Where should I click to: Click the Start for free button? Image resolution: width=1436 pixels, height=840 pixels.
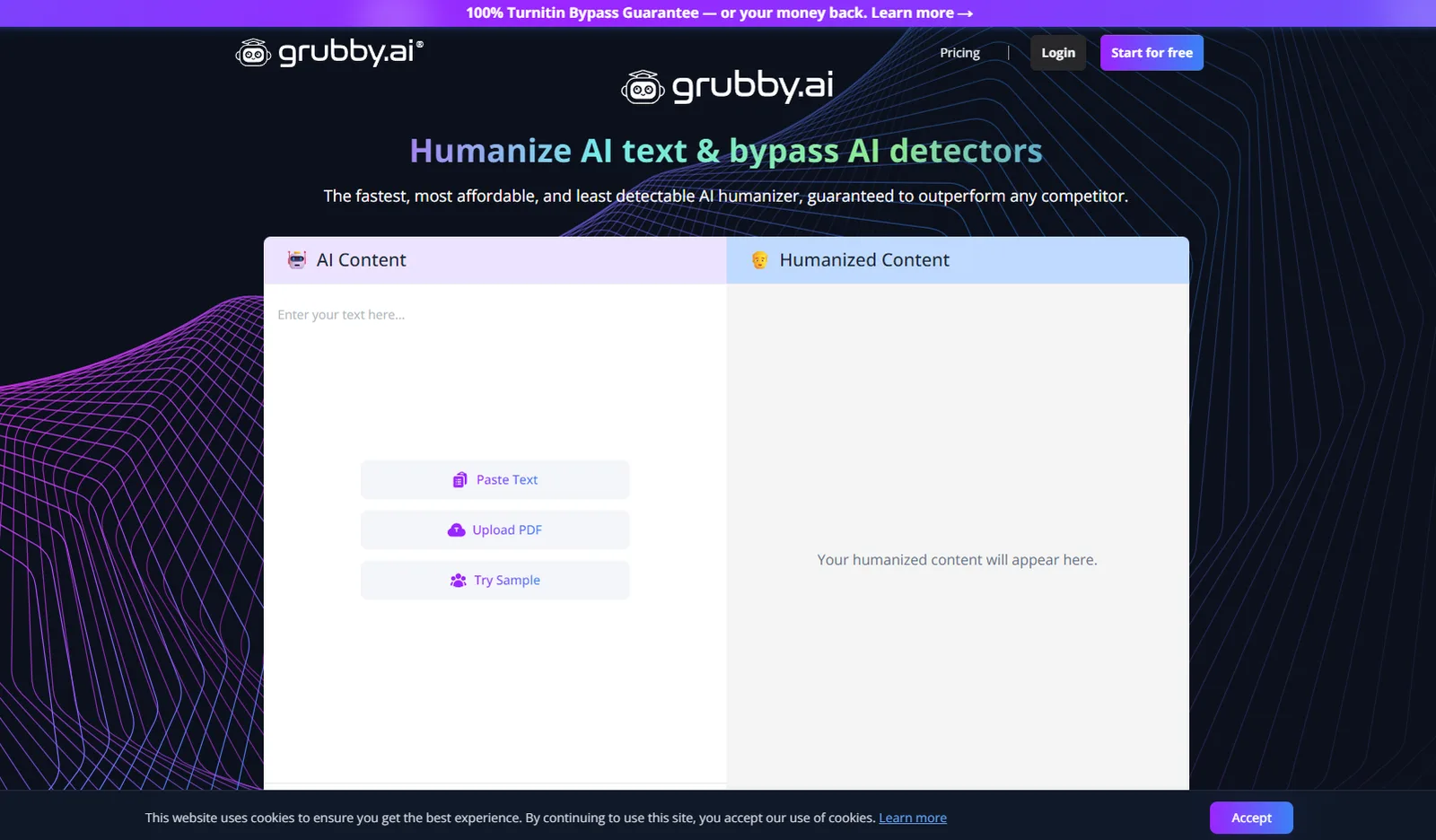point(1151,53)
